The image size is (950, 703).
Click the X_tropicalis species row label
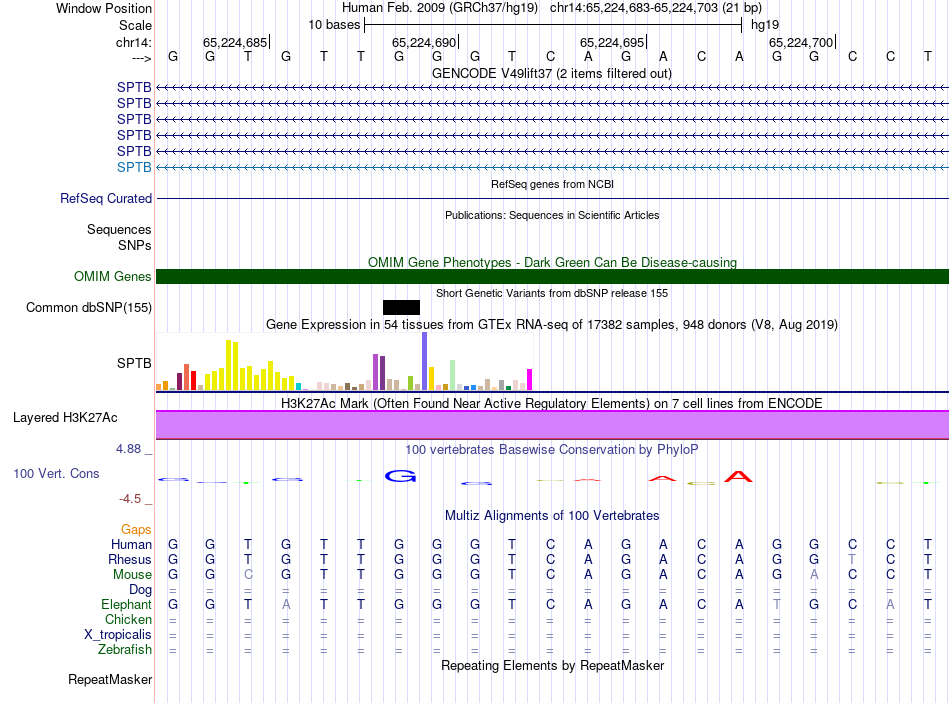(x=118, y=635)
